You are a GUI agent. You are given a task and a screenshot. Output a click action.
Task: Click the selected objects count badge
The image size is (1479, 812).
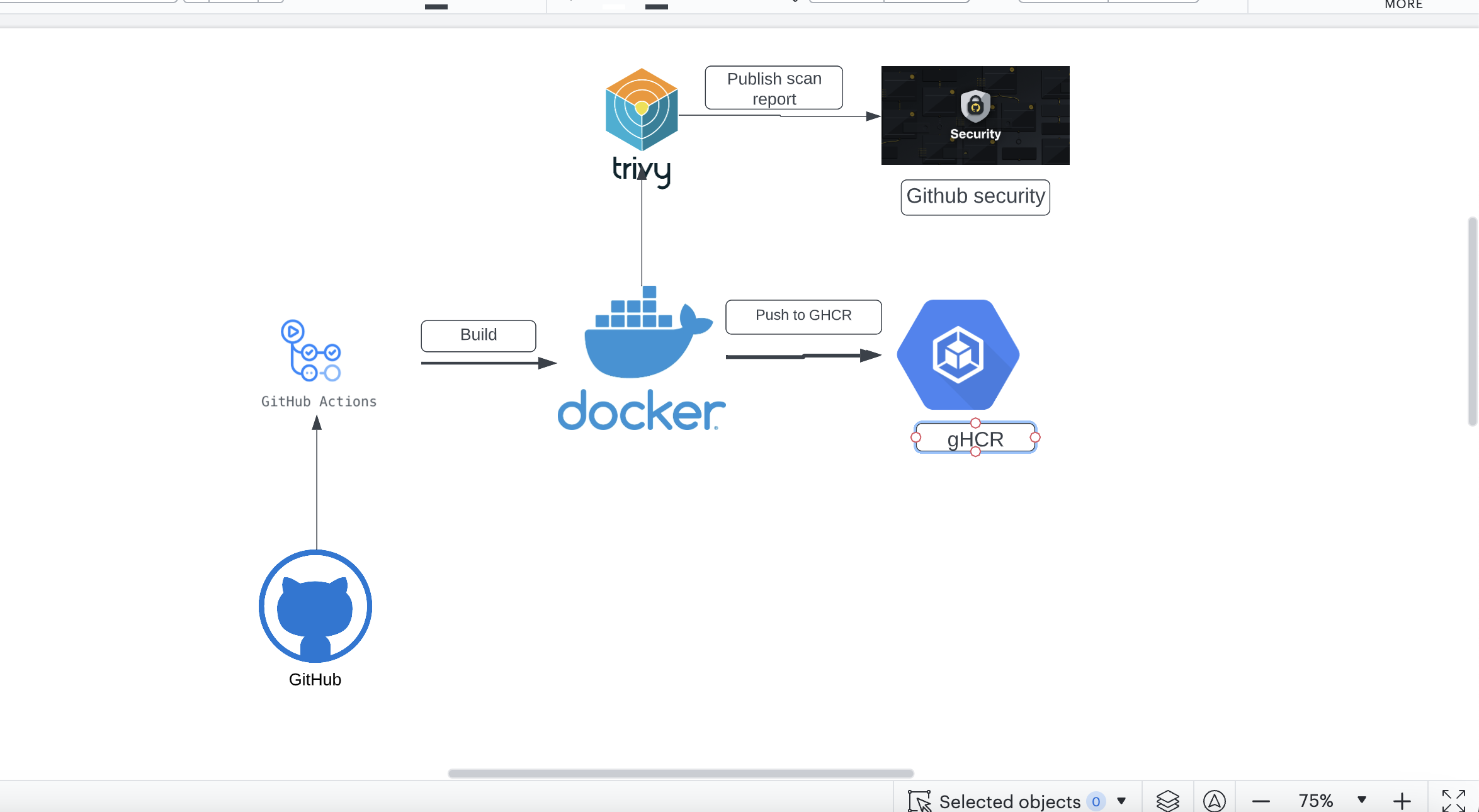pyautogui.click(x=1096, y=801)
